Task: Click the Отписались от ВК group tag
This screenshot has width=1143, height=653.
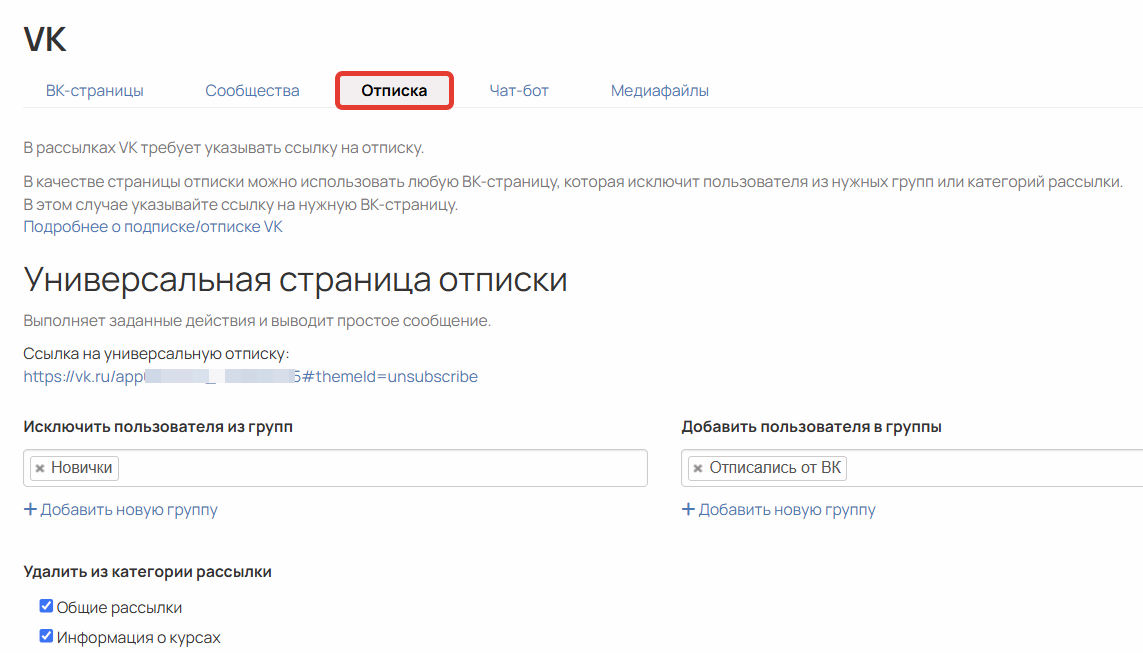Action: (x=768, y=468)
